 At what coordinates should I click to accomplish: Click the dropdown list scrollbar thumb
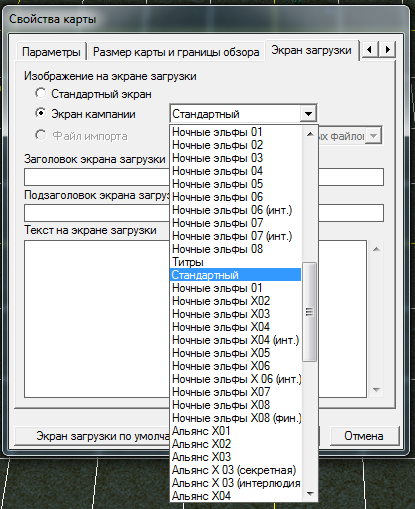point(309,312)
